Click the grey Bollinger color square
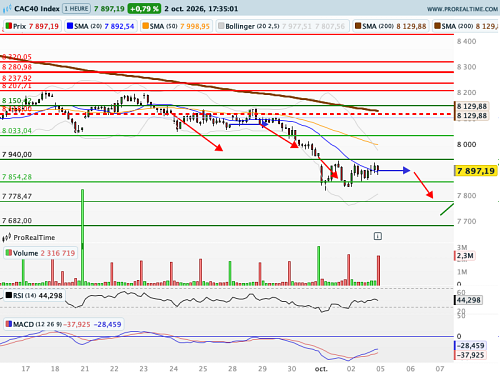Image resolution: width=500 pixels, height=375 pixels. pyautogui.click(x=221, y=26)
